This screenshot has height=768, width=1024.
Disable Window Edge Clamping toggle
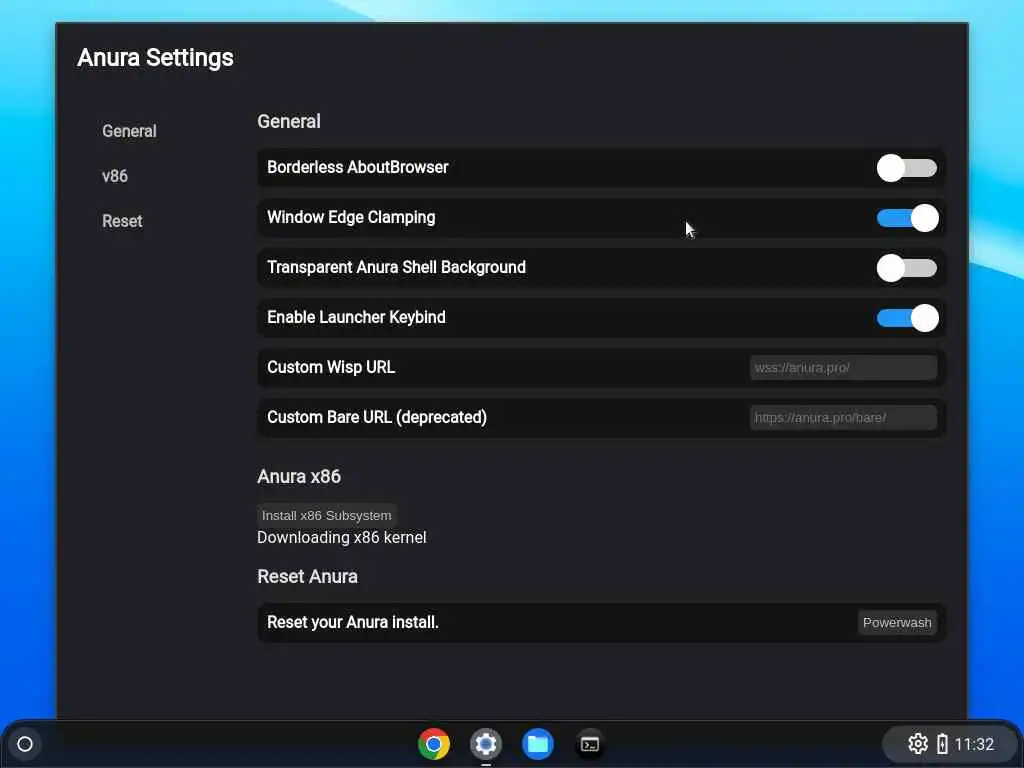[907, 218]
